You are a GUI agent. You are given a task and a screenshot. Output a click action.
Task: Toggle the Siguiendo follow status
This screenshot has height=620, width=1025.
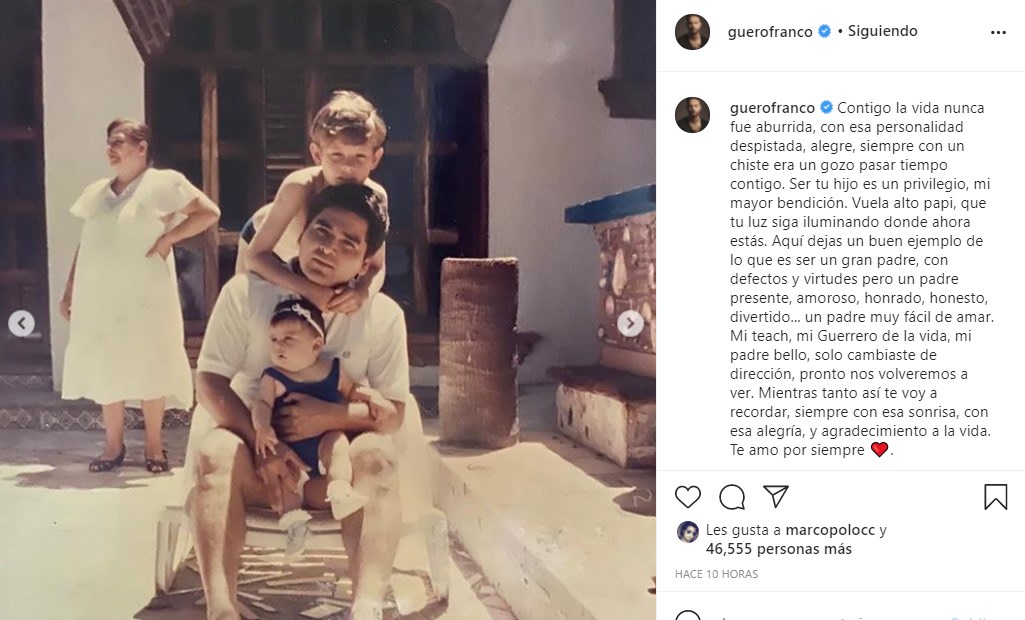coord(882,31)
